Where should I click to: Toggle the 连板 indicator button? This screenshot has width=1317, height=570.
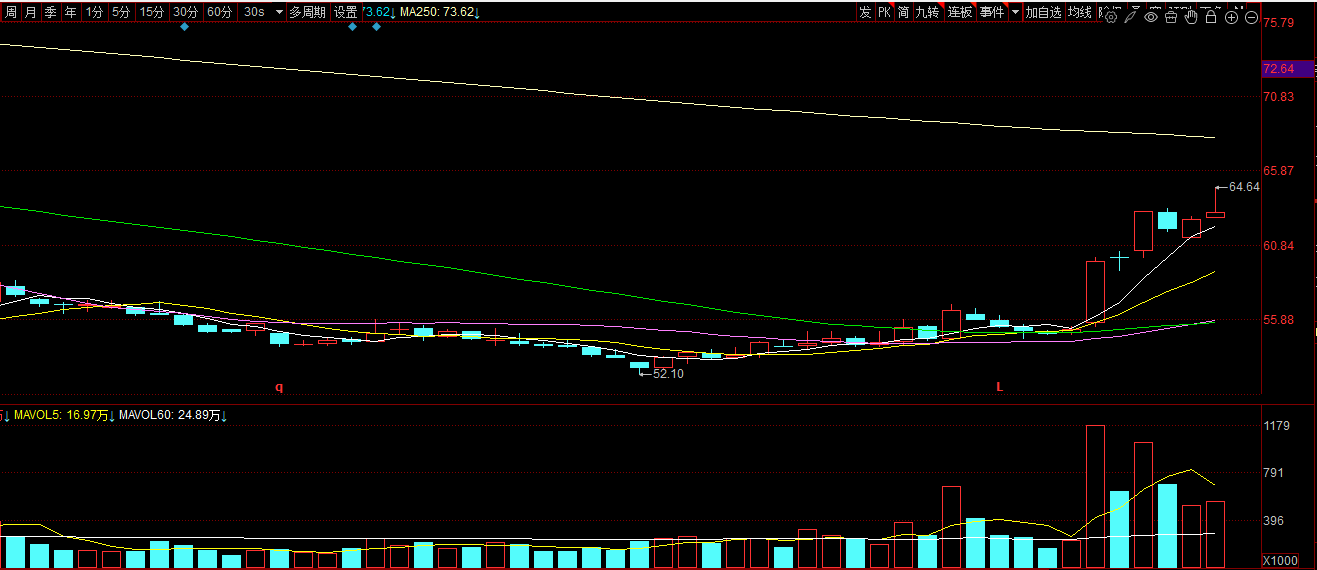coord(960,12)
